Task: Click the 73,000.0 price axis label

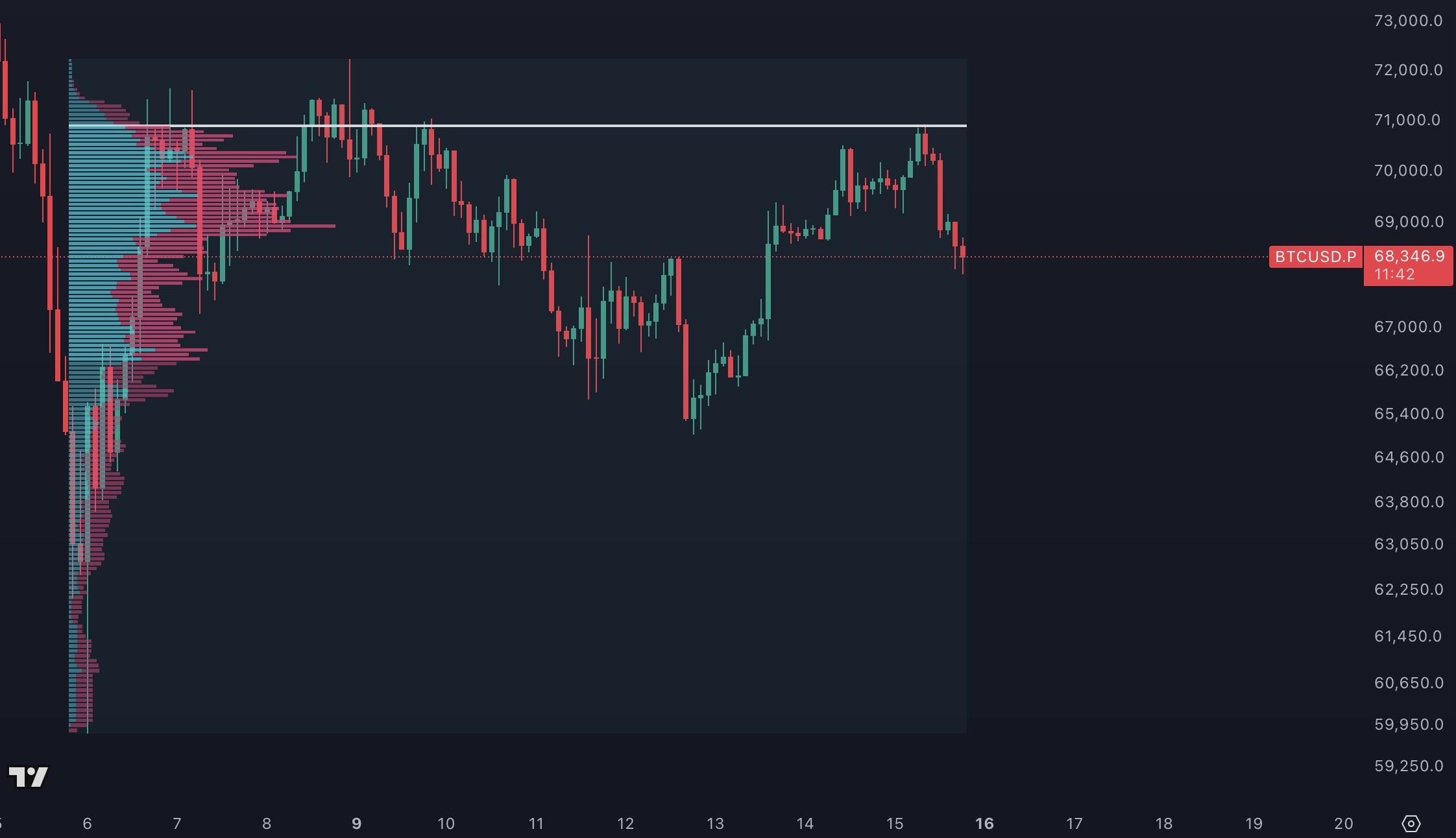Action: [1408, 21]
